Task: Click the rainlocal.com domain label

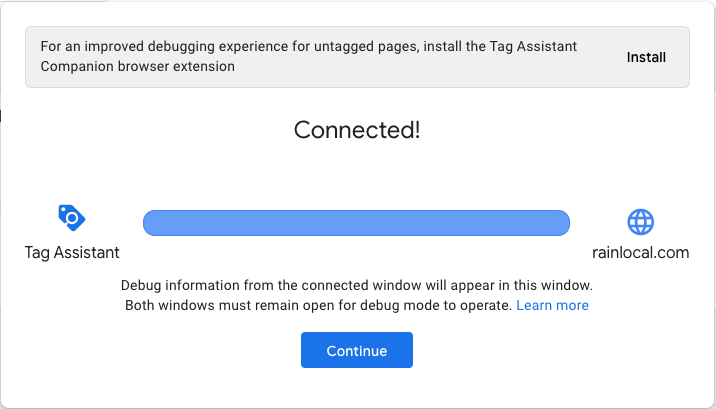Action: click(640, 252)
